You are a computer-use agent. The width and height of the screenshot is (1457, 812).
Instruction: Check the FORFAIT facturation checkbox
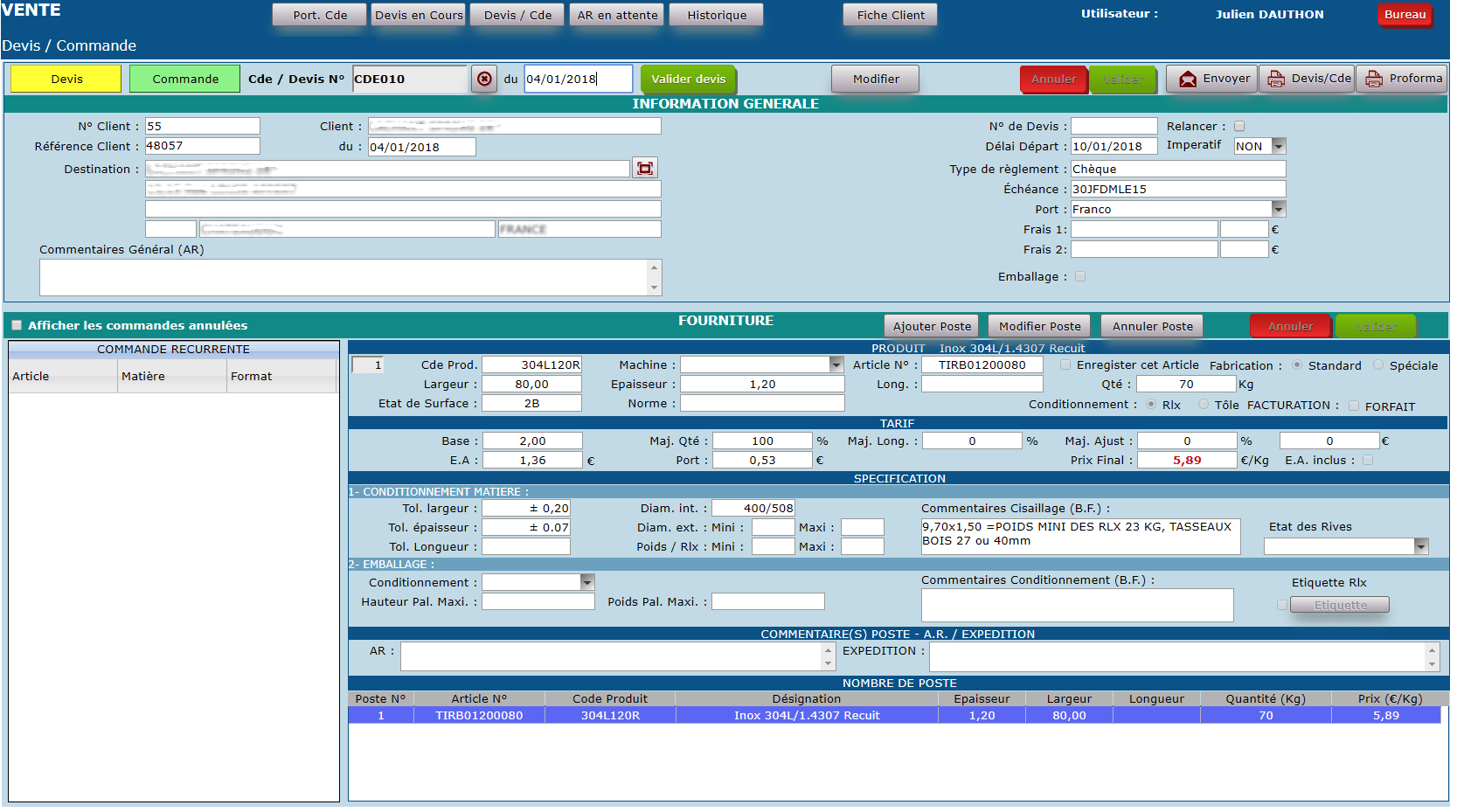coord(1354,406)
